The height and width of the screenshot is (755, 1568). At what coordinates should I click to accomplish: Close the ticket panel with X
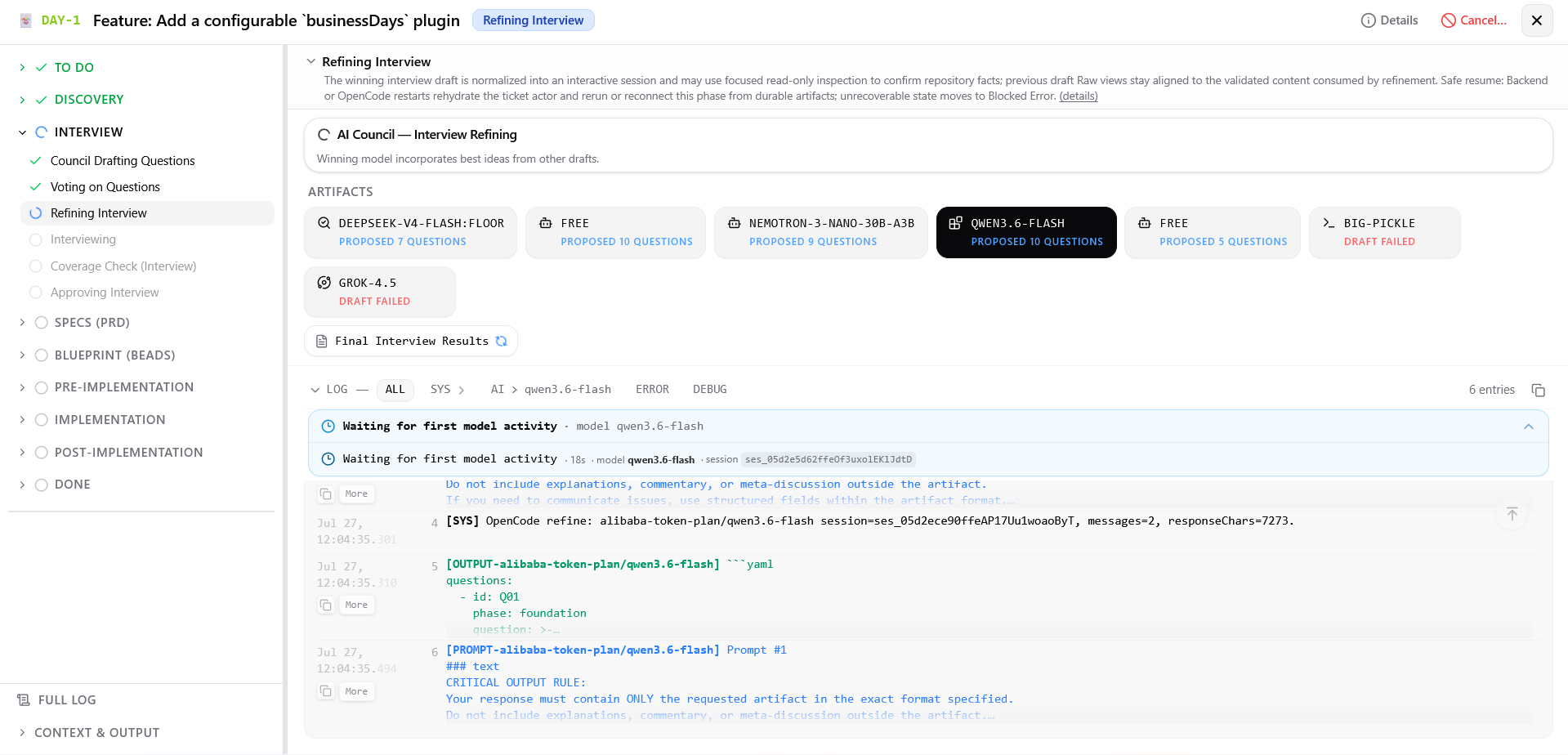(x=1536, y=20)
